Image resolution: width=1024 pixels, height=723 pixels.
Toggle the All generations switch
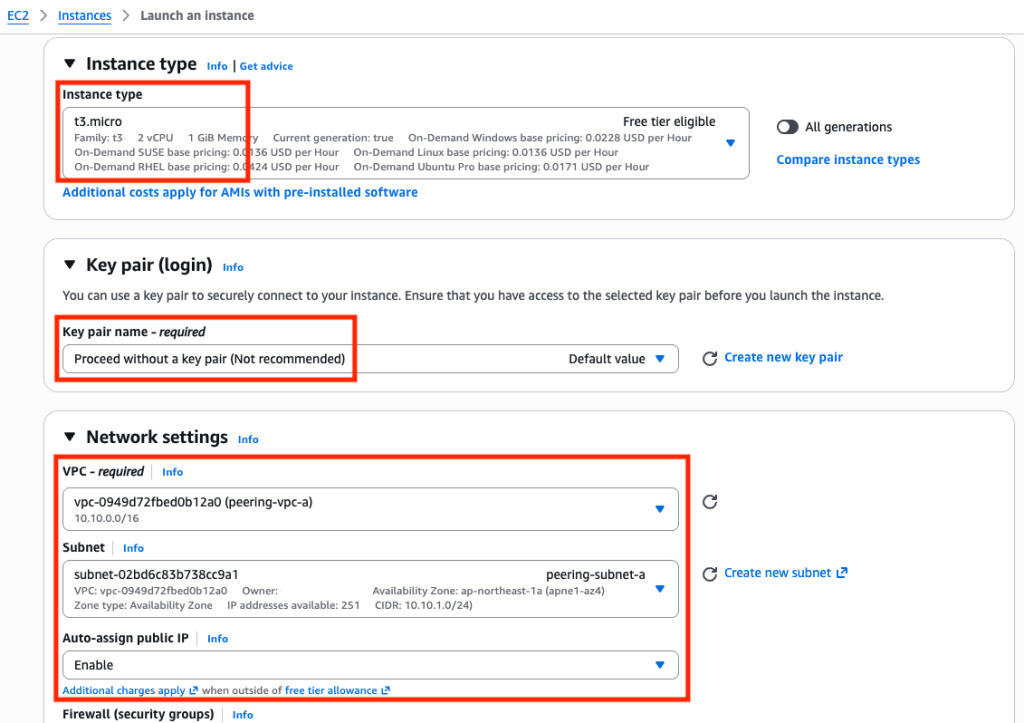tap(788, 127)
